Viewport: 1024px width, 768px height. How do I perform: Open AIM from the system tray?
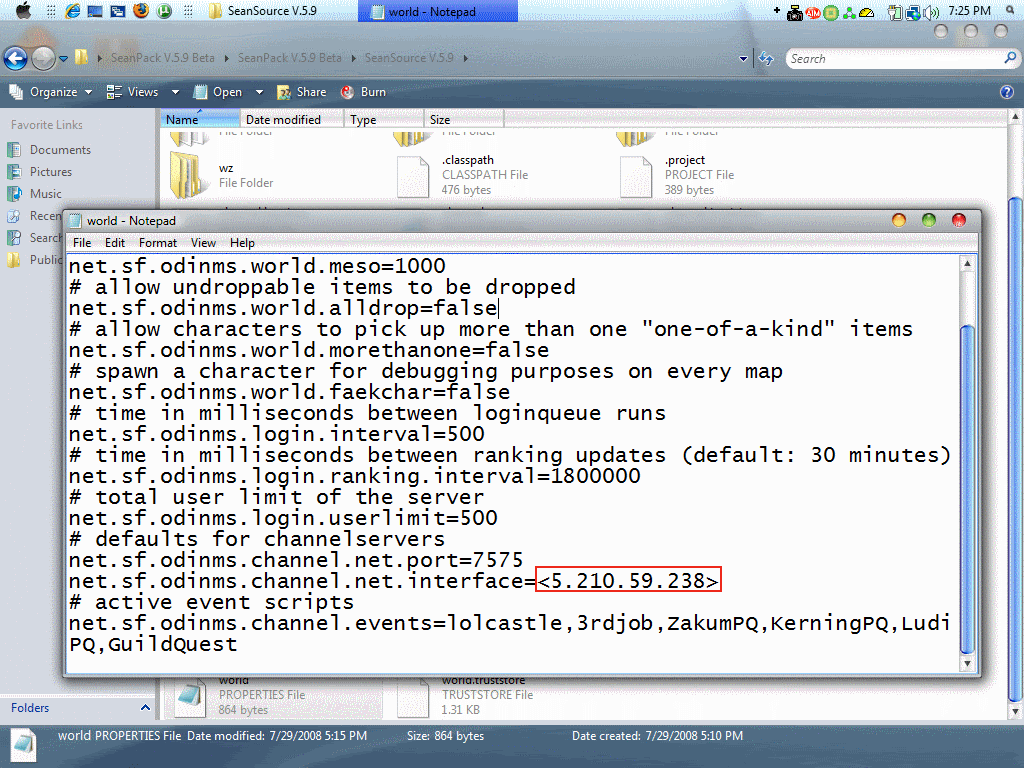click(x=813, y=12)
